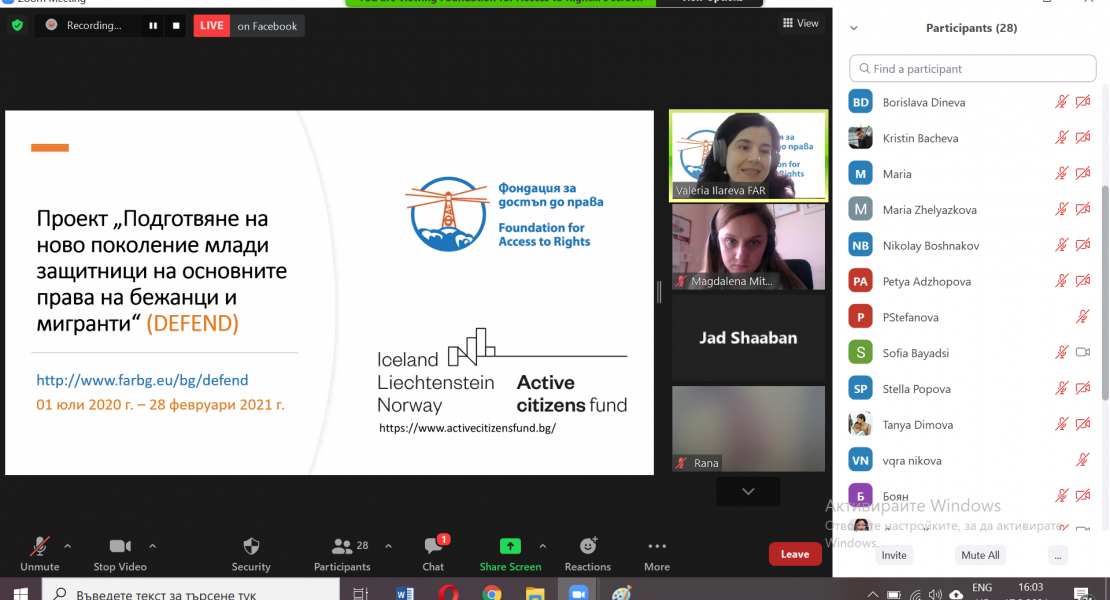Click Sofia Bayadsi's camera icon
The width and height of the screenshot is (1110, 600).
click(1083, 352)
